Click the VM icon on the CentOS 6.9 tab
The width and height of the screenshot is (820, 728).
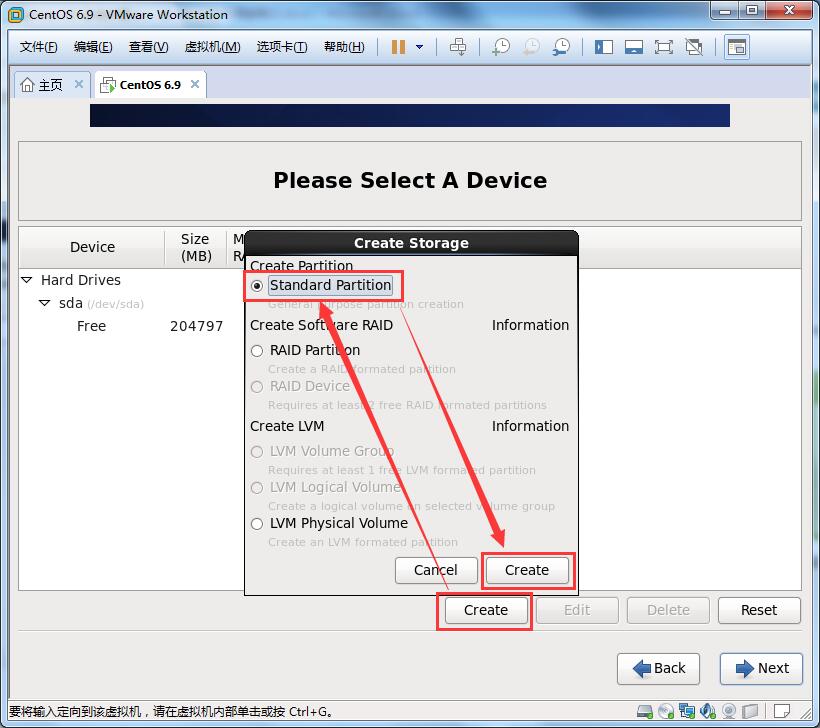108,85
